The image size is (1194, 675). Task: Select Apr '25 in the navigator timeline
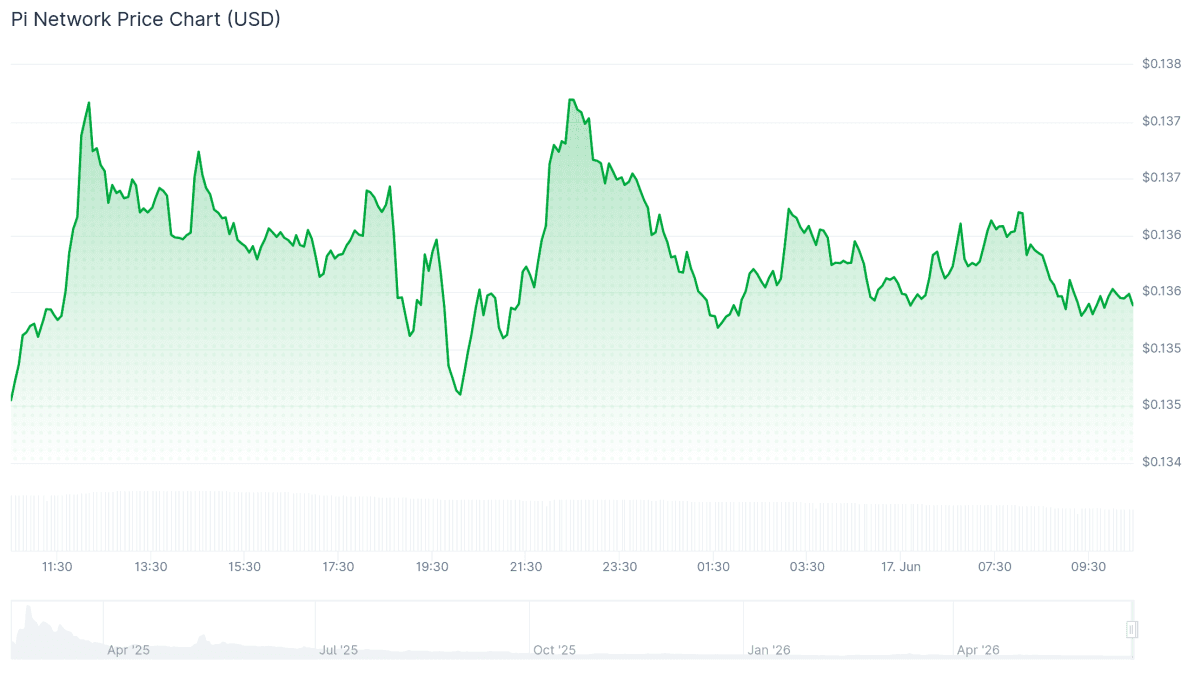tap(128, 650)
